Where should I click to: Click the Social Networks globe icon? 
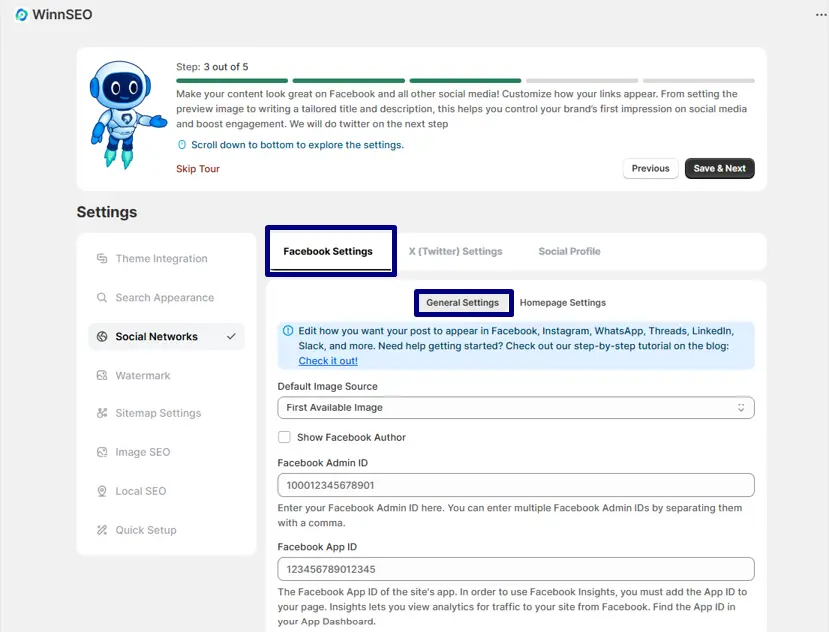(102, 336)
